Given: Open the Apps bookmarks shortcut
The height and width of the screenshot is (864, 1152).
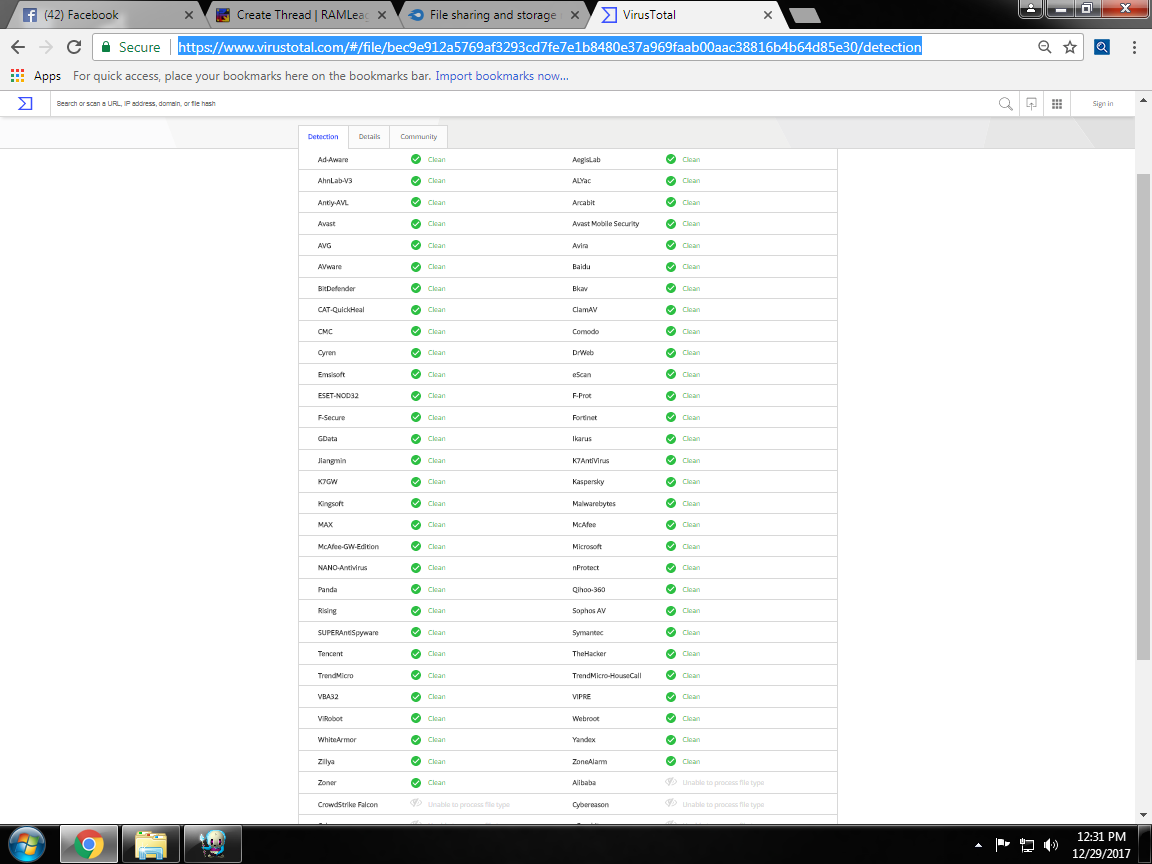Looking at the screenshot, I should [36, 76].
